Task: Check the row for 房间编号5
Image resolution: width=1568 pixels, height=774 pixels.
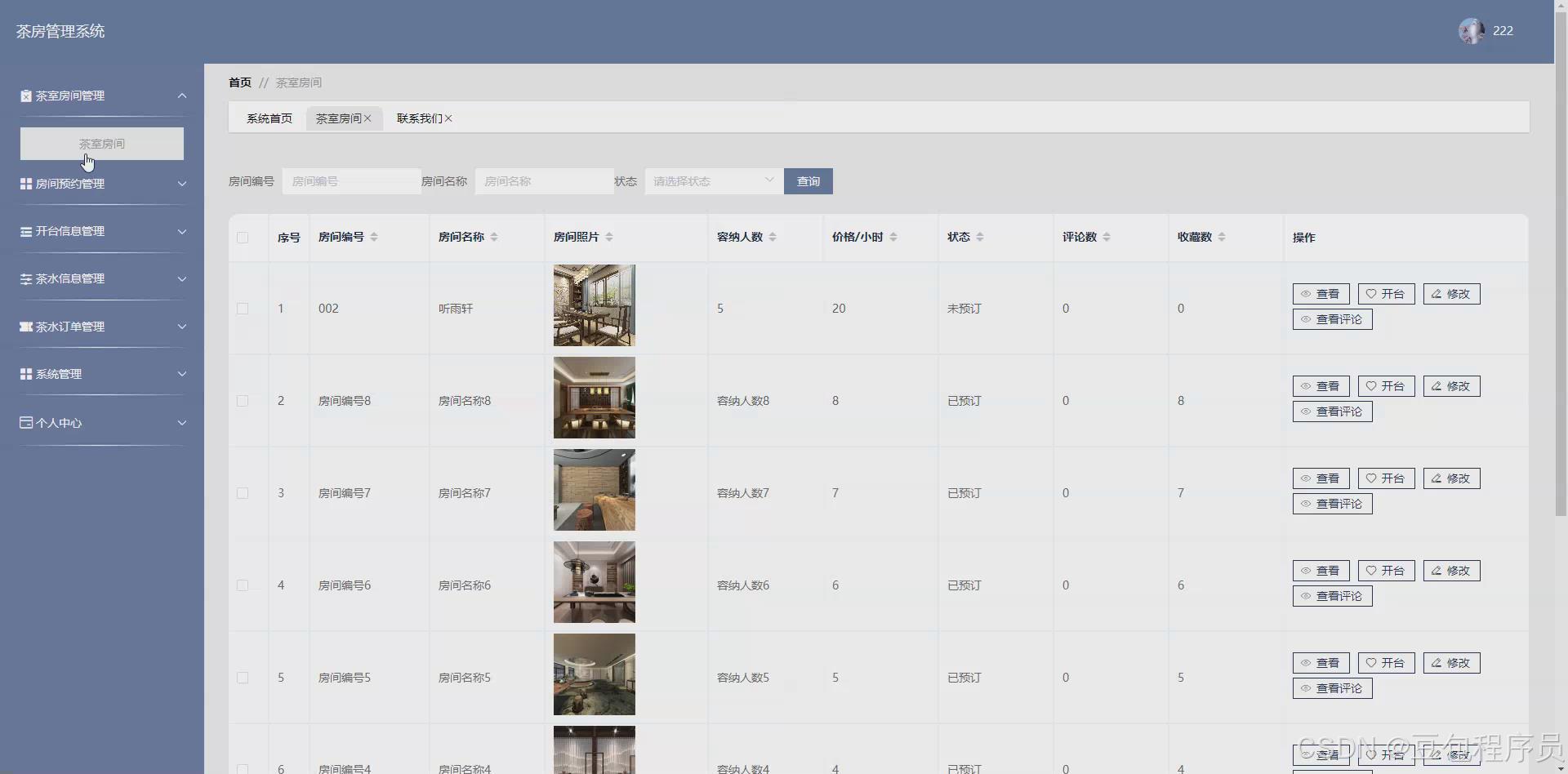Action: click(243, 678)
